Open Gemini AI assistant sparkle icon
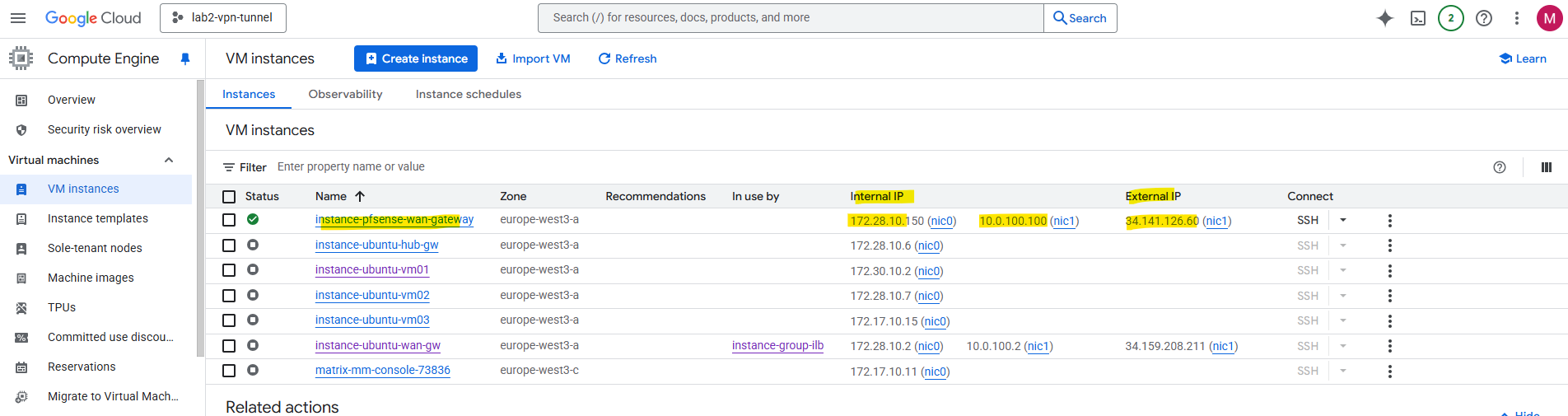The width and height of the screenshot is (1568, 416). point(1385,18)
